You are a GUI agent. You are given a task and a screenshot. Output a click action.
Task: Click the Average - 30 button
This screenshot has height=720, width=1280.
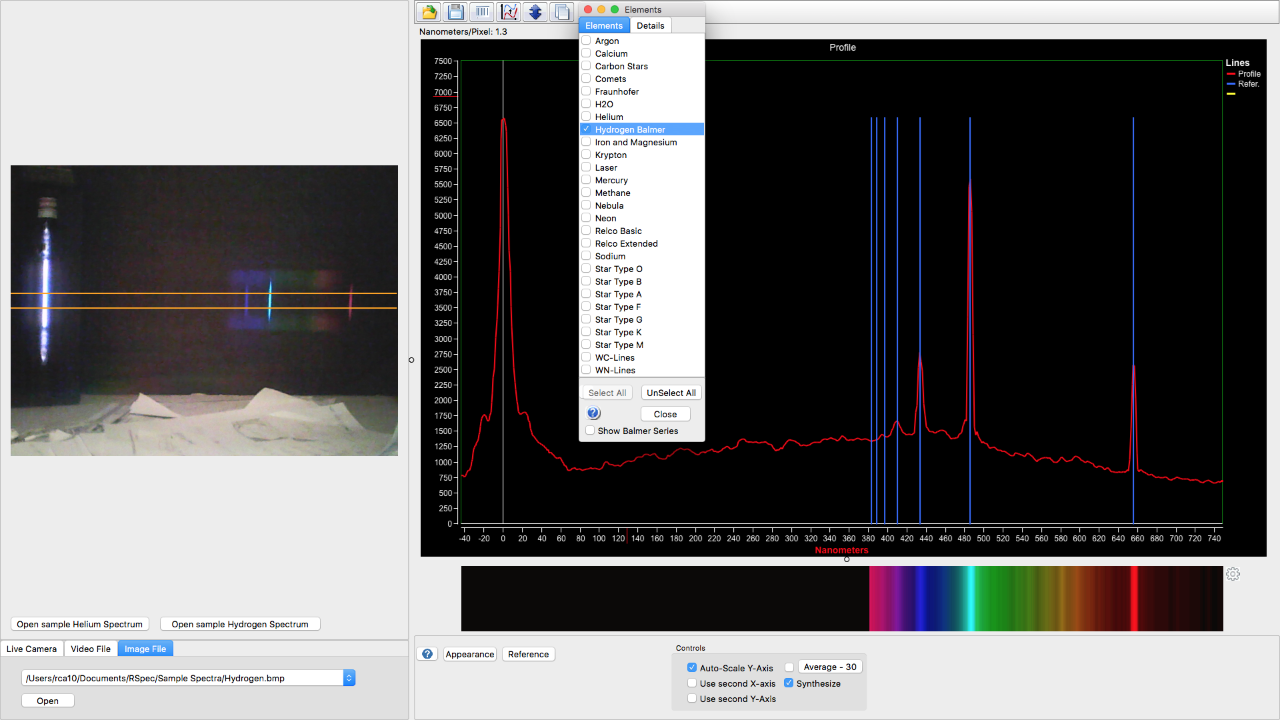point(830,667)
